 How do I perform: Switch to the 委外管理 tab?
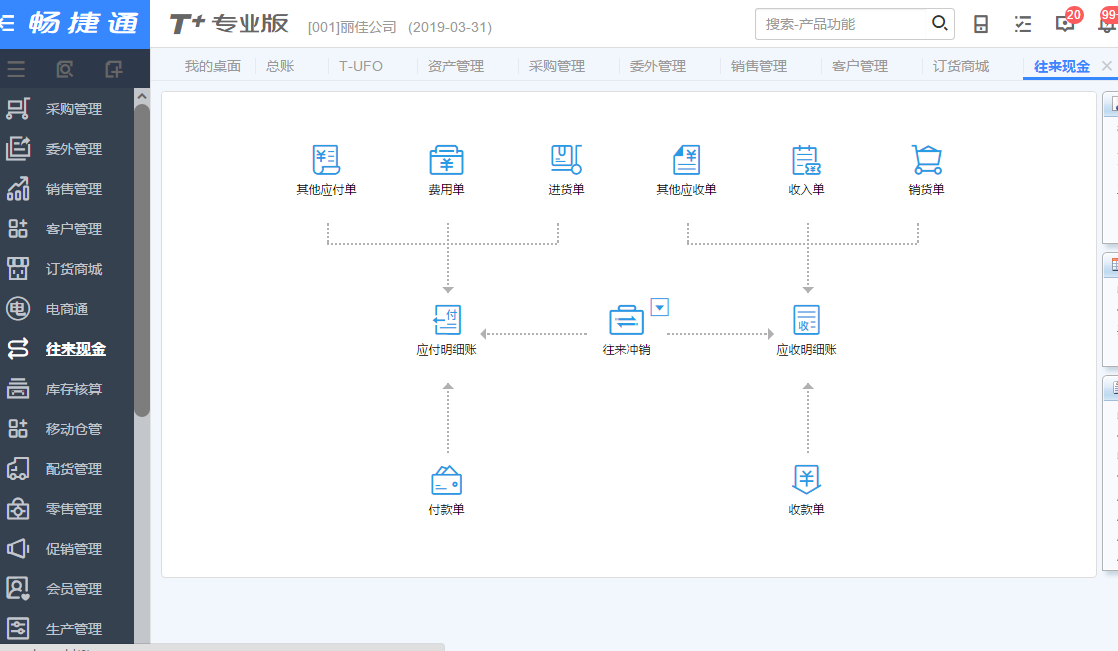657,66
